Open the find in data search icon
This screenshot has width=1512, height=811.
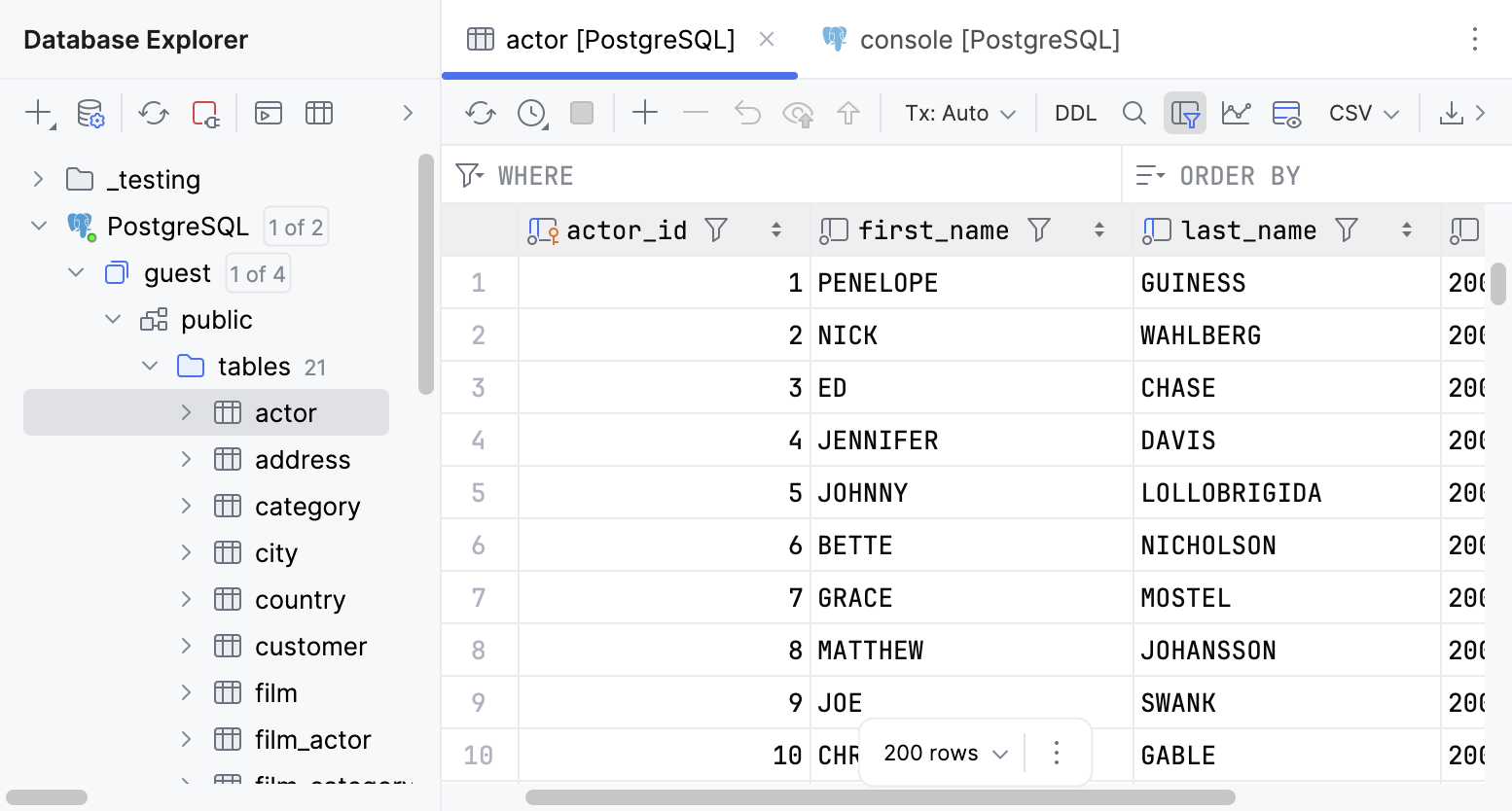pyautogui.click(x=1134, y=113)
